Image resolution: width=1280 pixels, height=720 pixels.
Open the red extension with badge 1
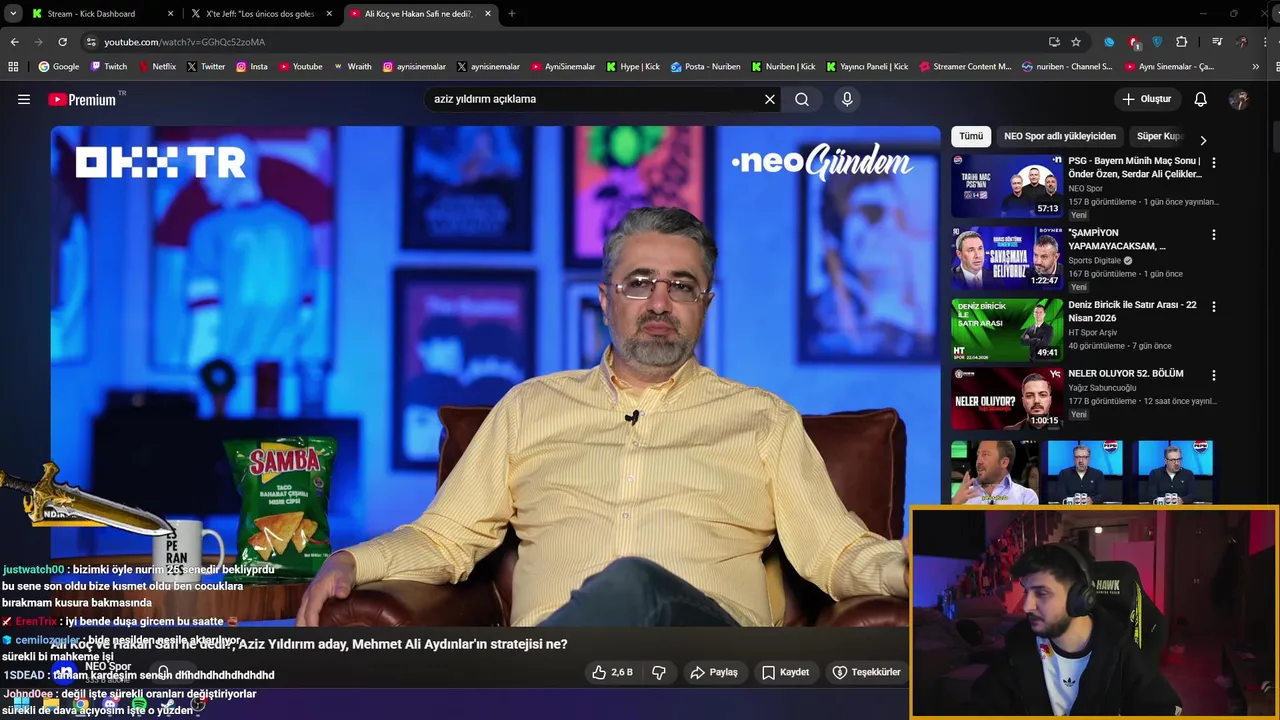(x=1134, y=42)
